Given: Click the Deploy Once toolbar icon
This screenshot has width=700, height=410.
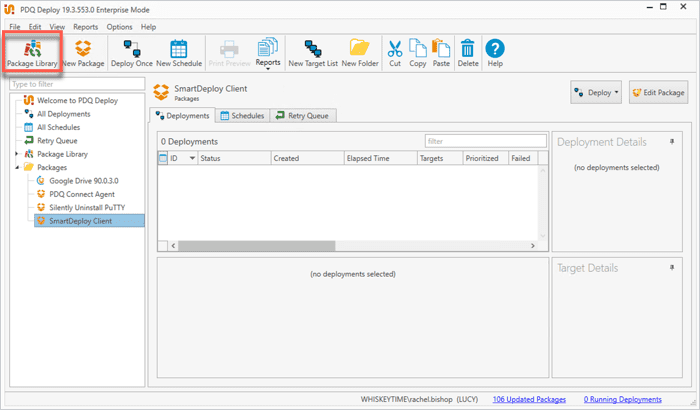Looking at the screenshot, I should coord(132,53).
